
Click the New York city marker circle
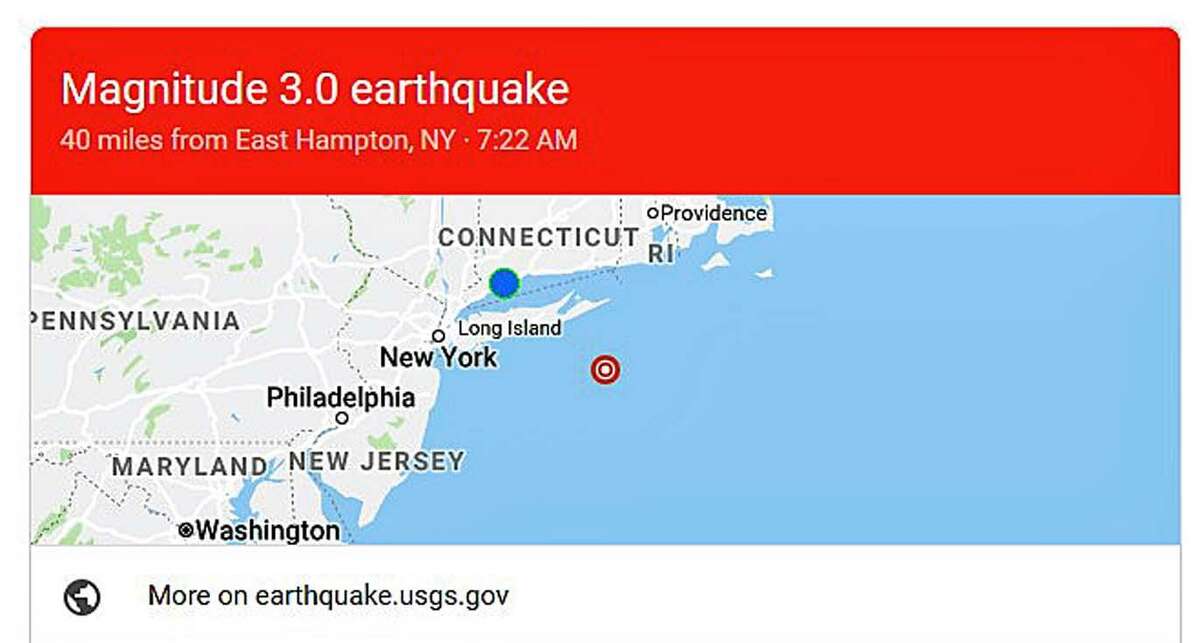(438, 336)
